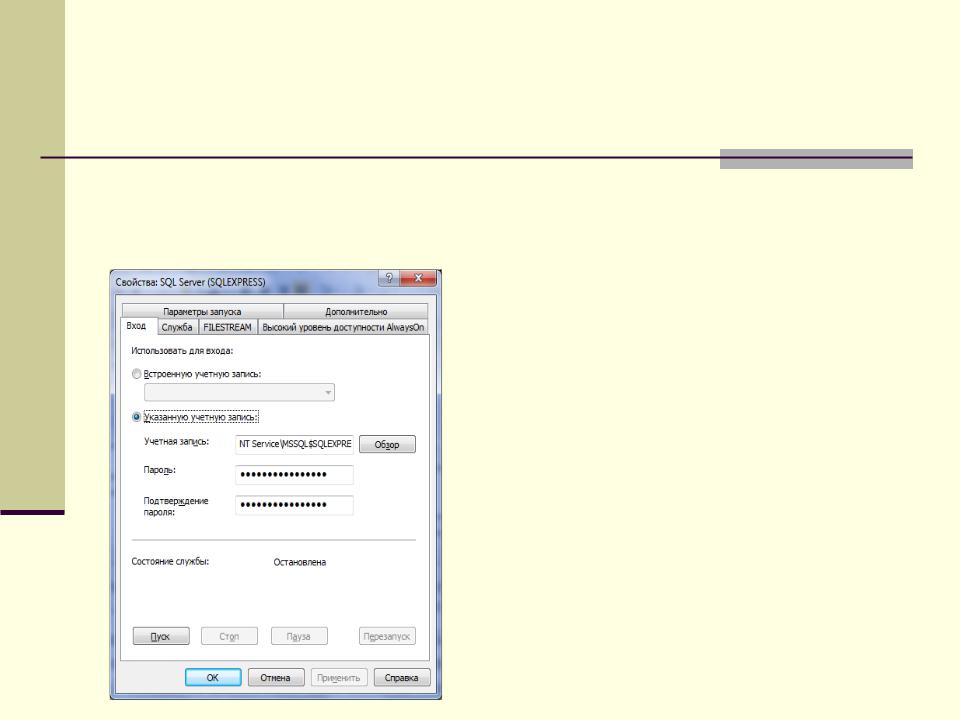
Task: Click the dialog title Свойства: SQL Server (SQLEXPRESS)
Action: coord(190,282)
